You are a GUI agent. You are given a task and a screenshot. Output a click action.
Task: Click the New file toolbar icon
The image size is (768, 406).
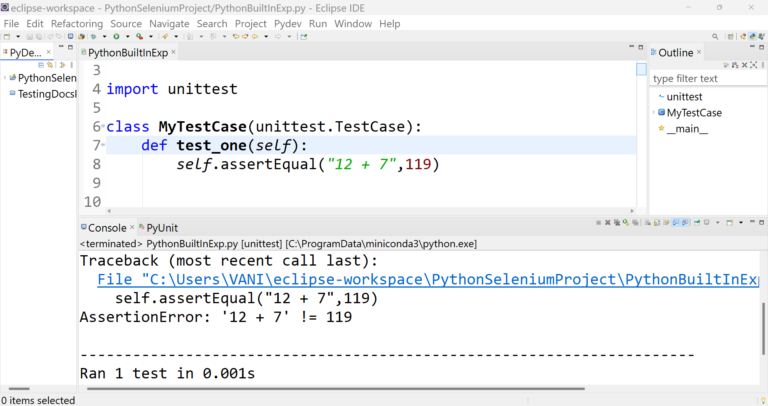[7, 36]
